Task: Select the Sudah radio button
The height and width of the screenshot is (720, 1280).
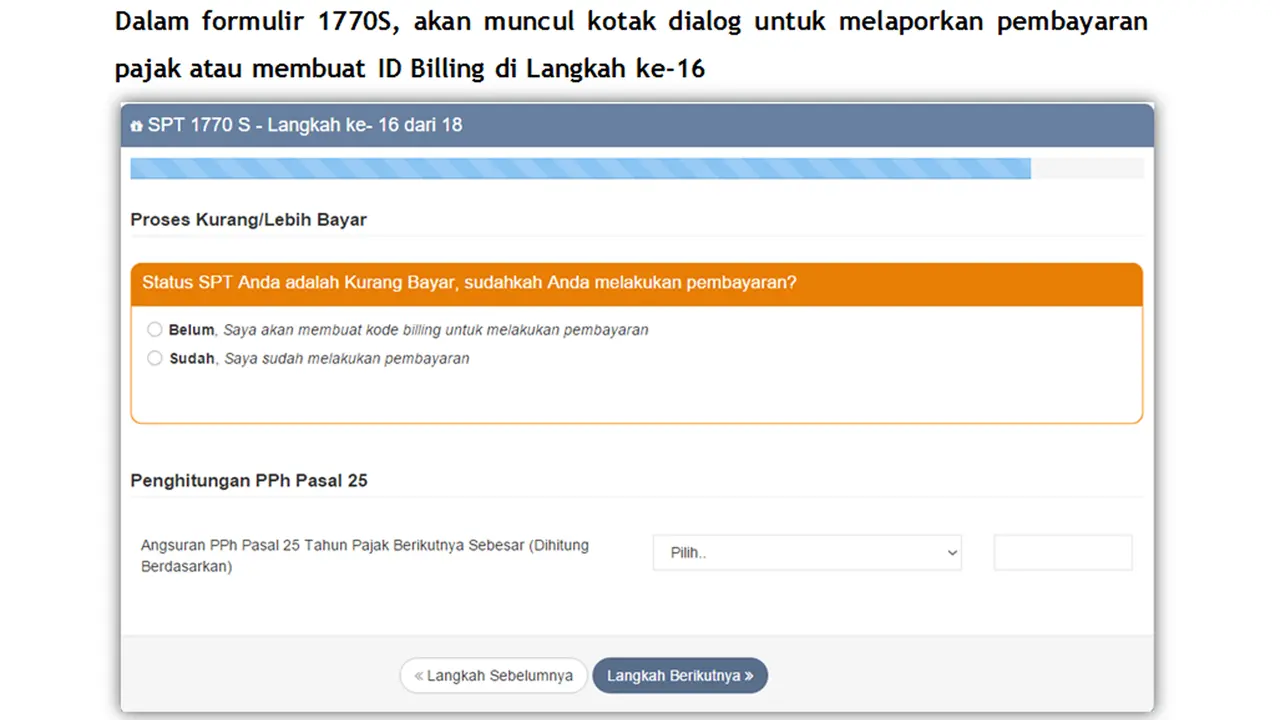Action: coord(155,358)
